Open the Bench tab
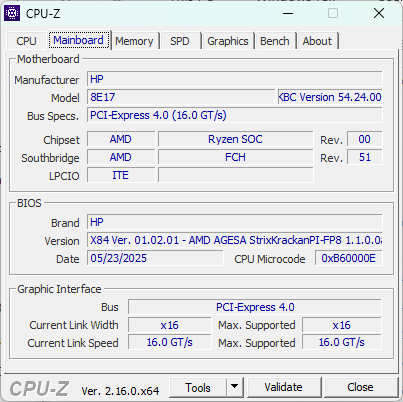The height and width of the screenshot is (402, 403). 275,41
